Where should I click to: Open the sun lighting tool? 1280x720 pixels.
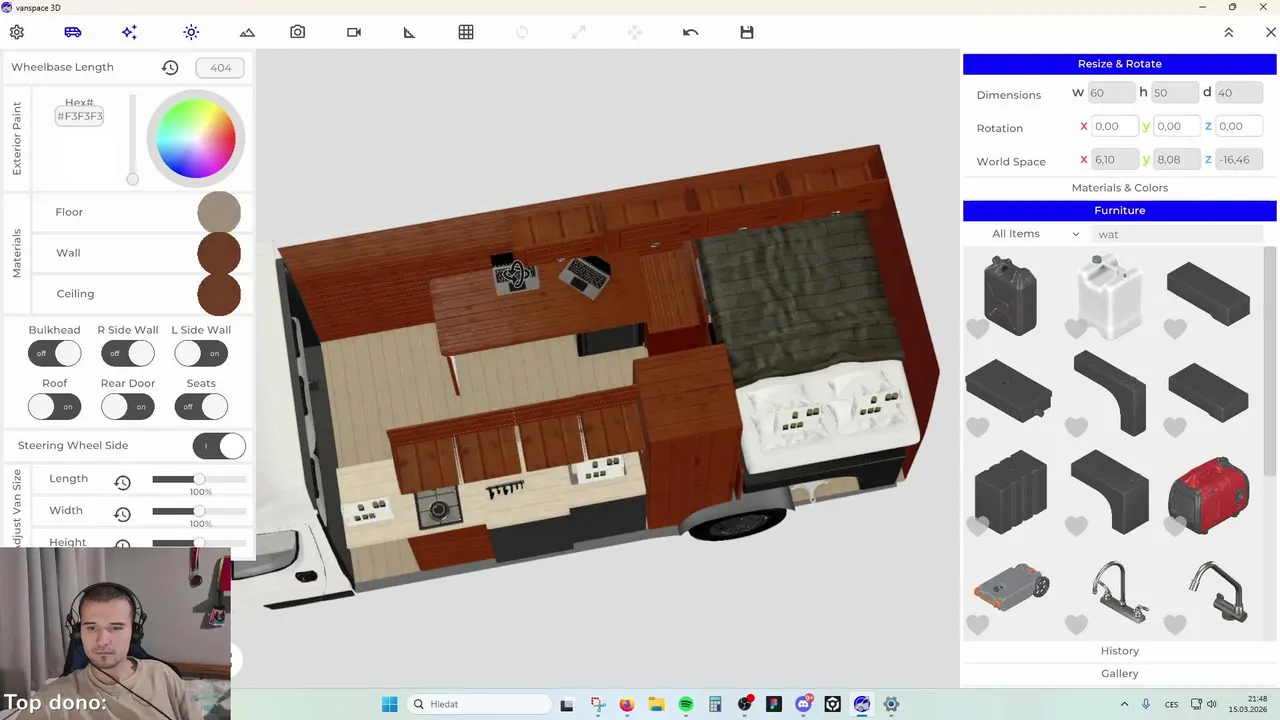191,32
